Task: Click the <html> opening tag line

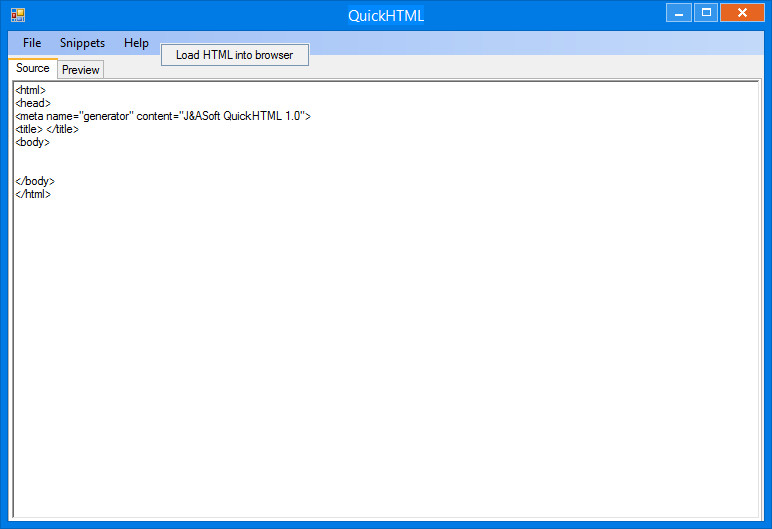Action: (31, 90)
